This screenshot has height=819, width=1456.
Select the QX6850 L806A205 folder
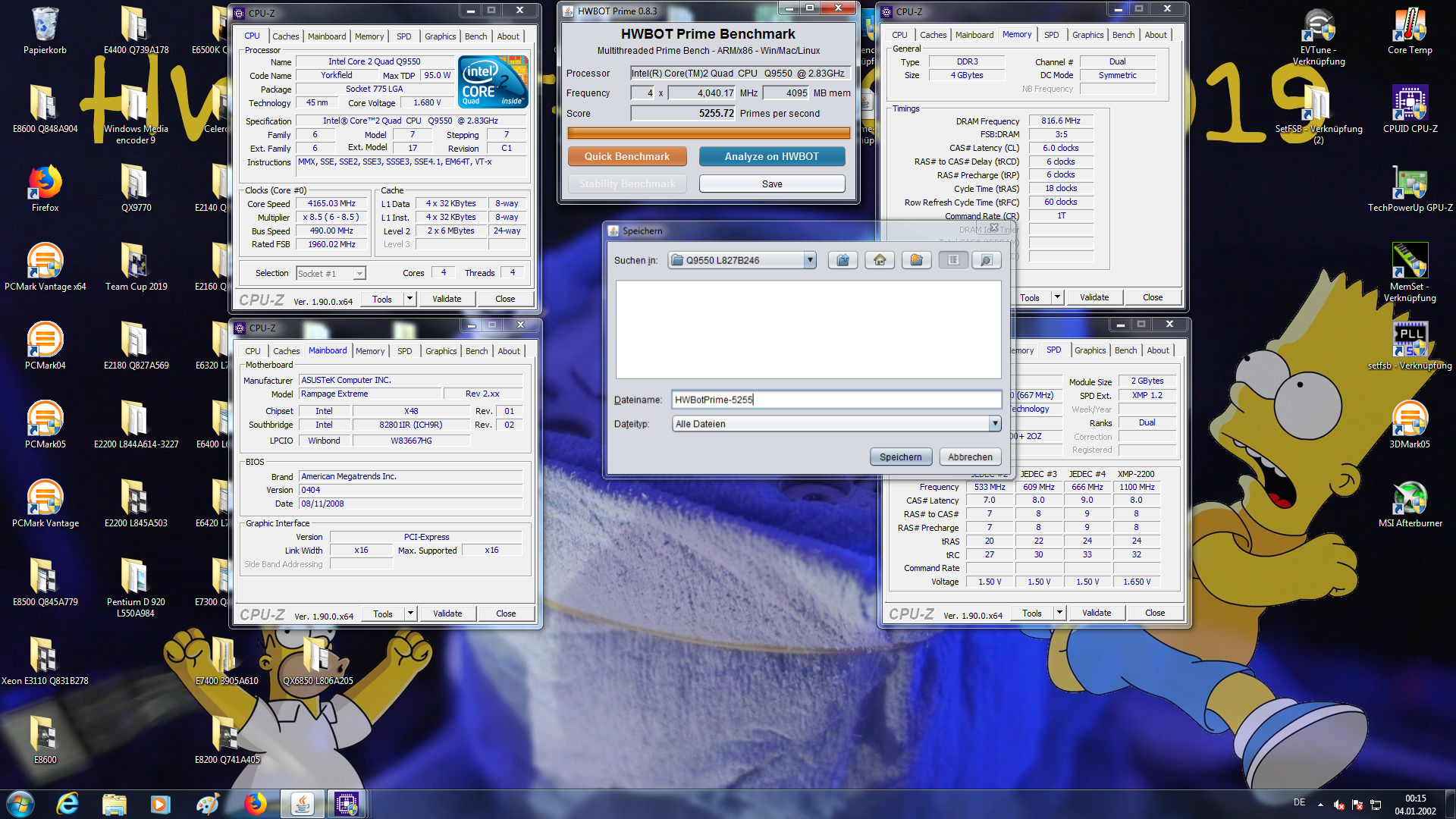tap(318, 661)
